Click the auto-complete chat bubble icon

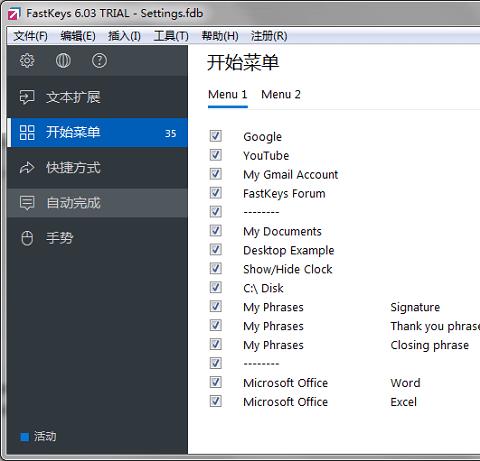[x=27, y=203]
